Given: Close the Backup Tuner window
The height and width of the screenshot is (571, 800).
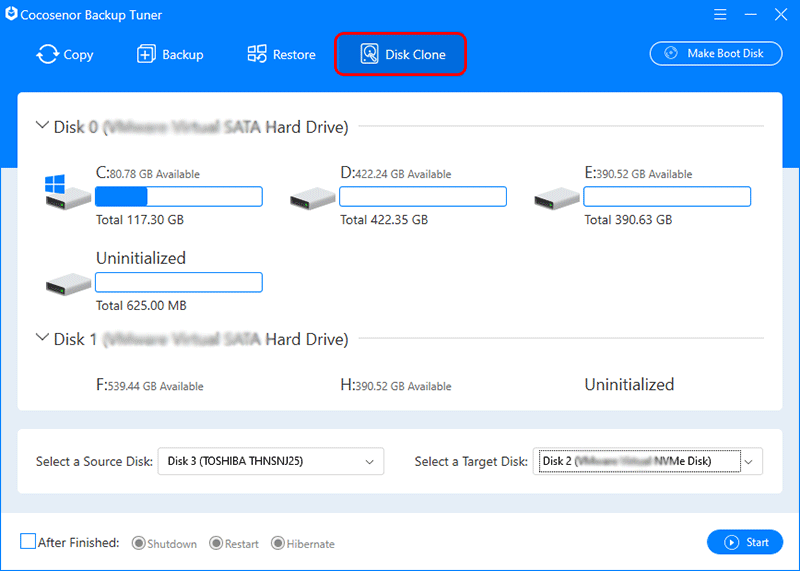Looking at the screenshot, I should [781, 14].
